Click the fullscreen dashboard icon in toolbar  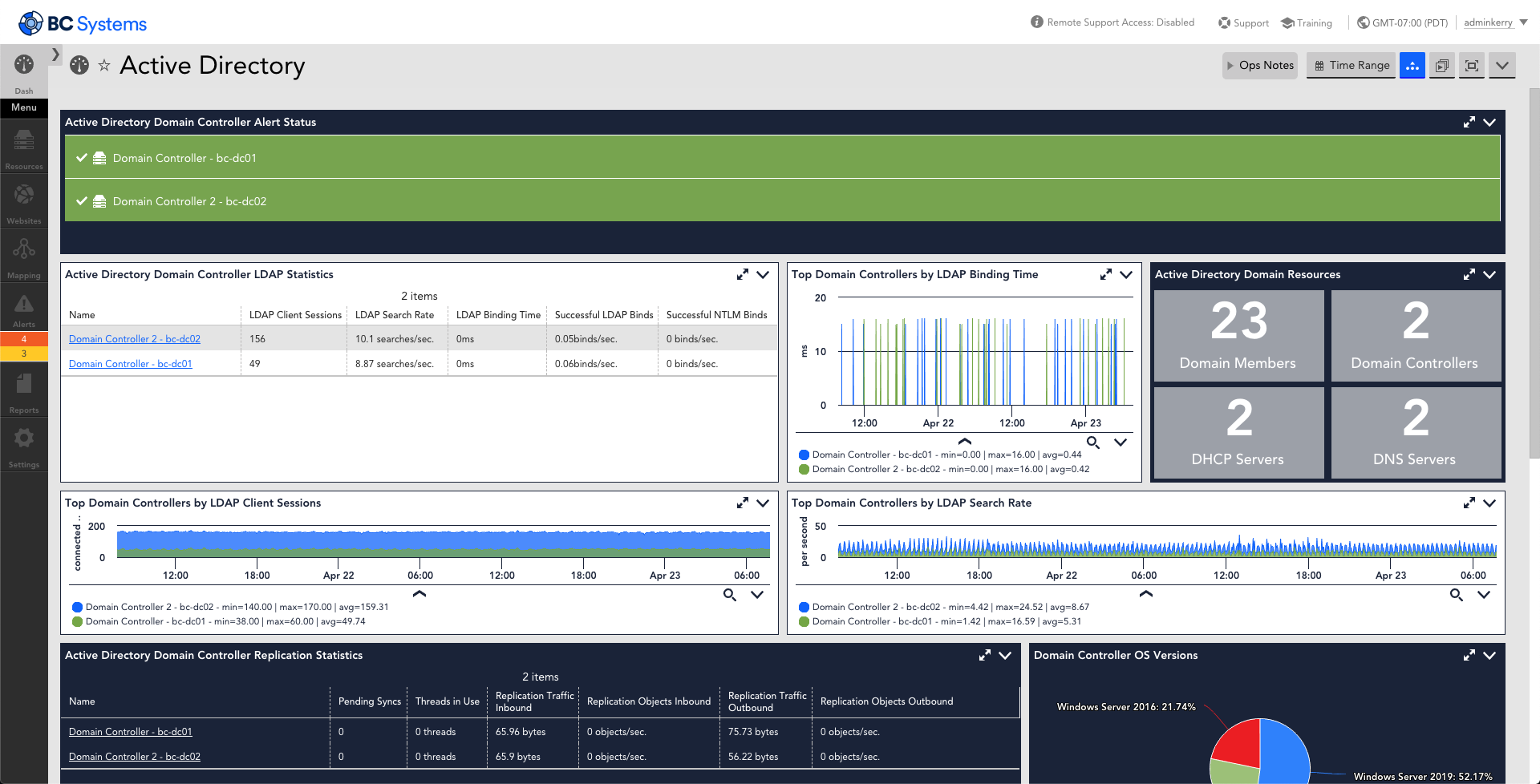[1472, 66]
